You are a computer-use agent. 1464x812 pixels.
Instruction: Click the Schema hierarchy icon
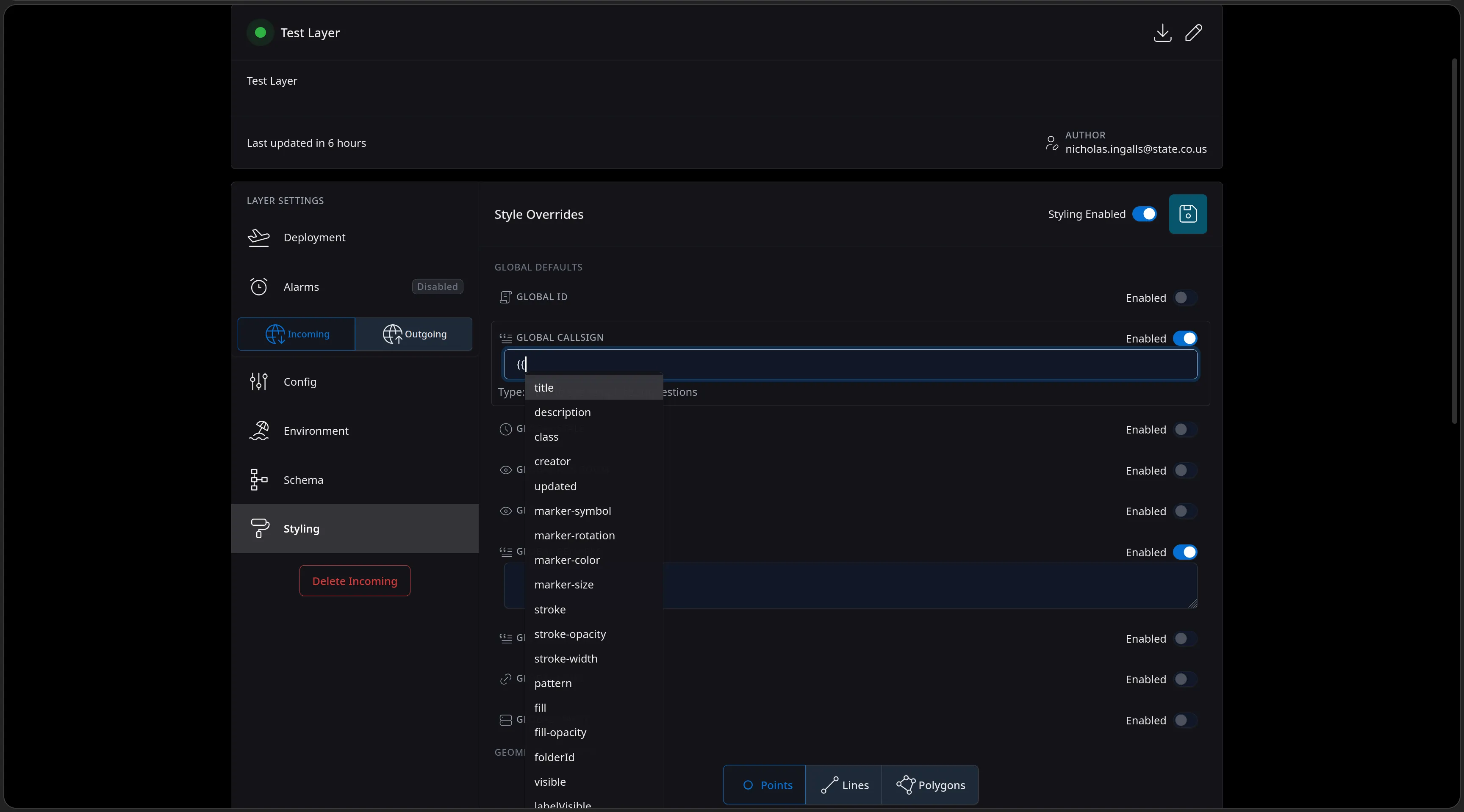(x=258, y=480)
